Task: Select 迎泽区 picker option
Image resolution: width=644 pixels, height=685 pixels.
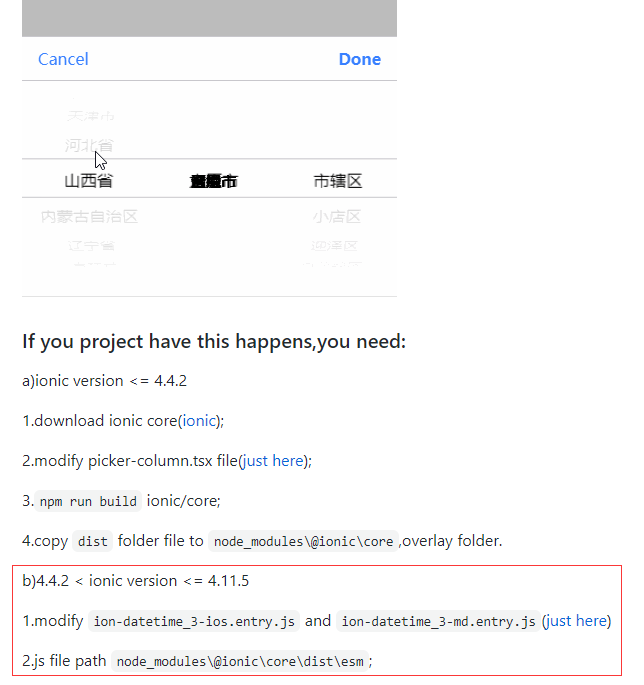Action: coord(335,246)
